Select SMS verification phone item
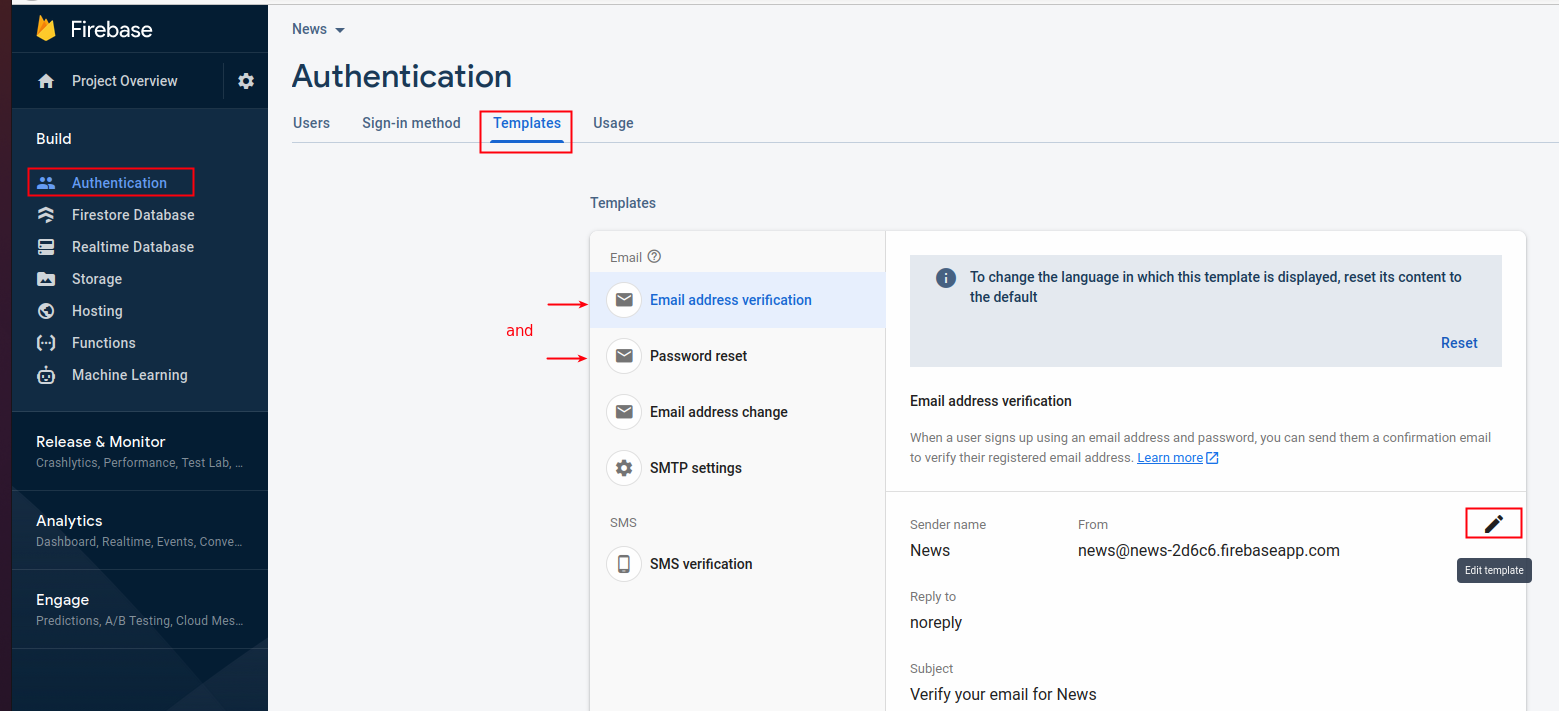The height and width of the screenshot is (711, 1559). click(x=700, y=564)
